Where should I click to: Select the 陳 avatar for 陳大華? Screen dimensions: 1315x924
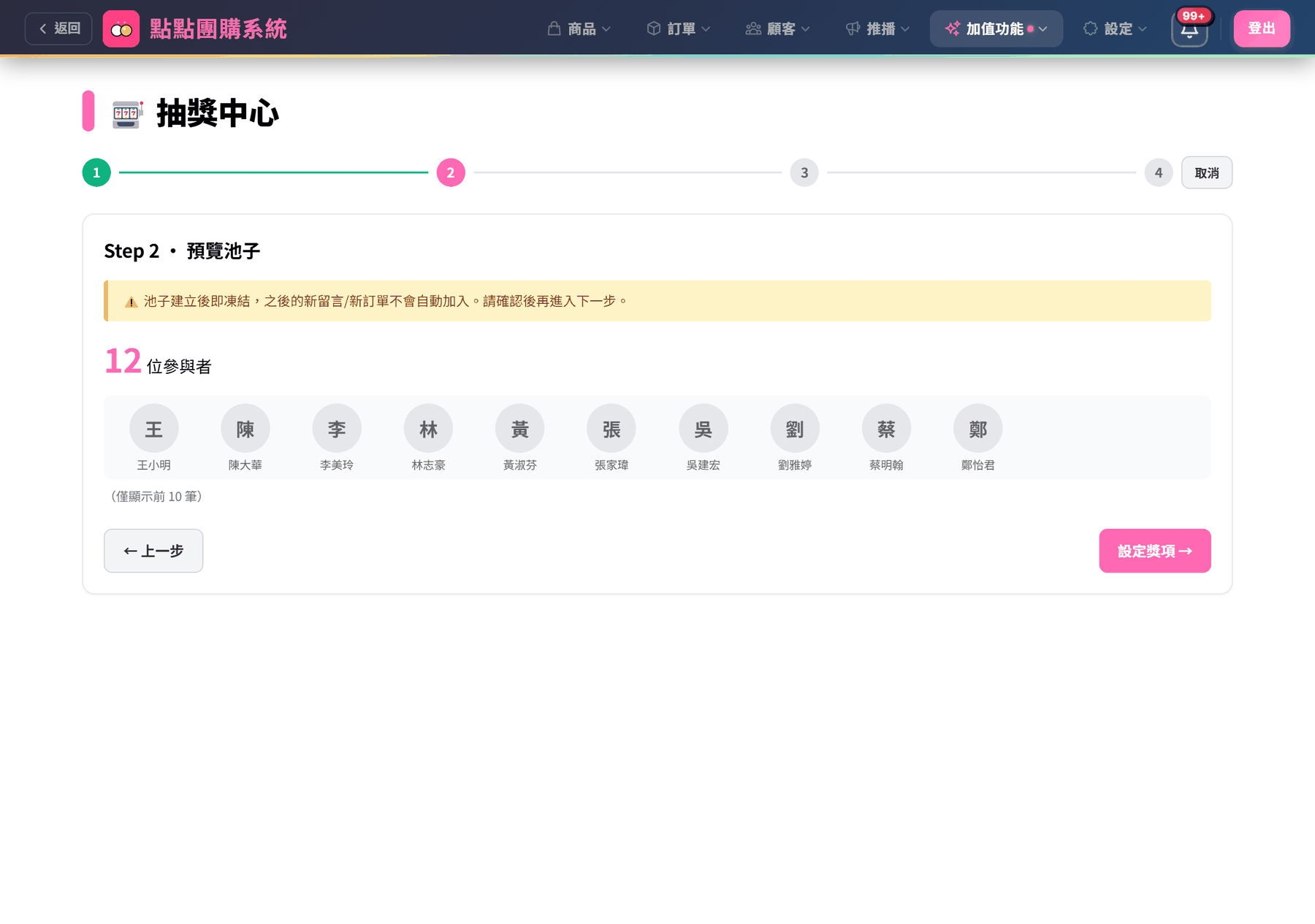(x=245, y=429)
